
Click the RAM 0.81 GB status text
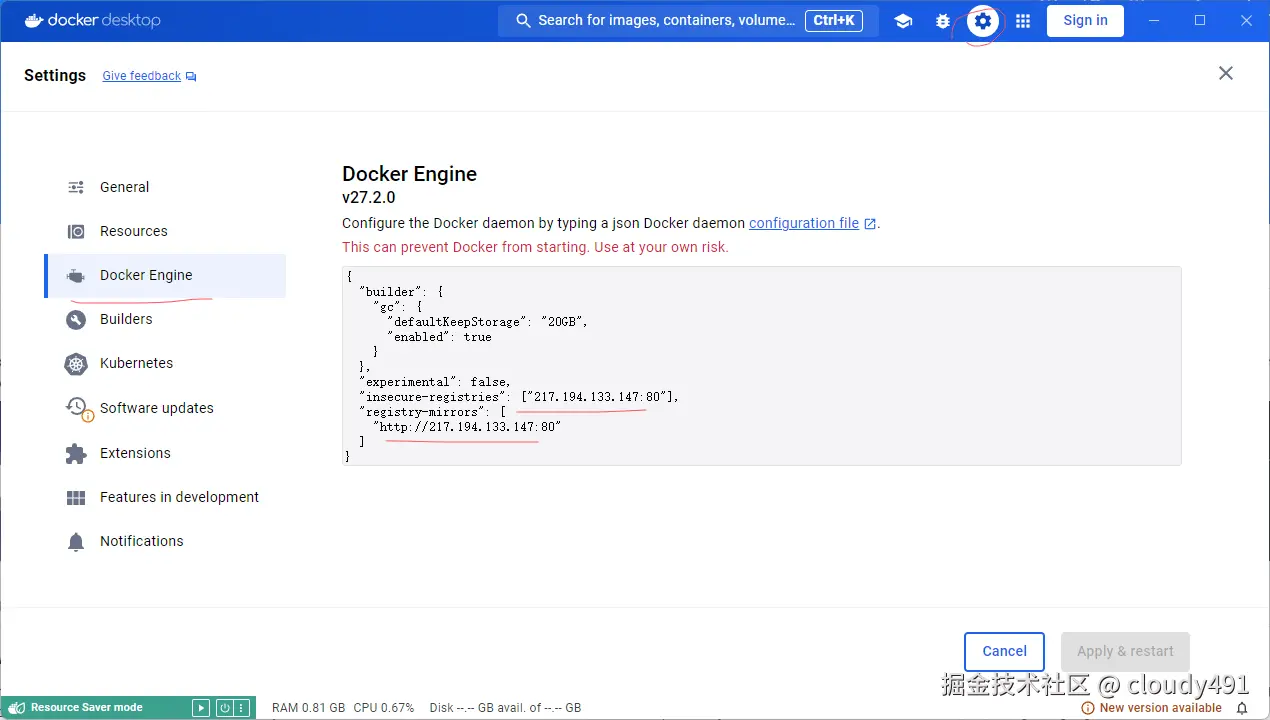tap(308, 708)
